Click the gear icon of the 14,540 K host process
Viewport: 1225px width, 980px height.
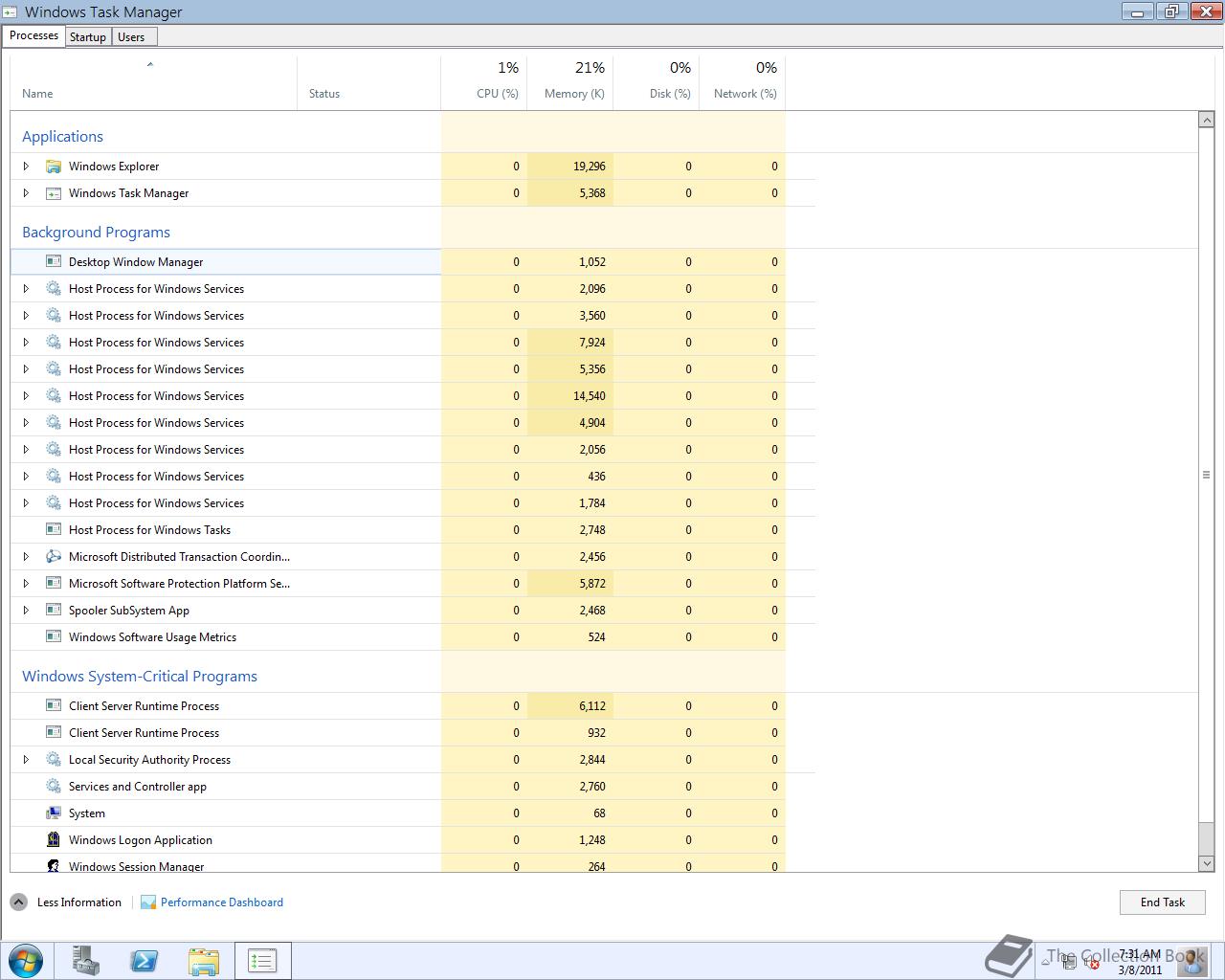(54, 396)
